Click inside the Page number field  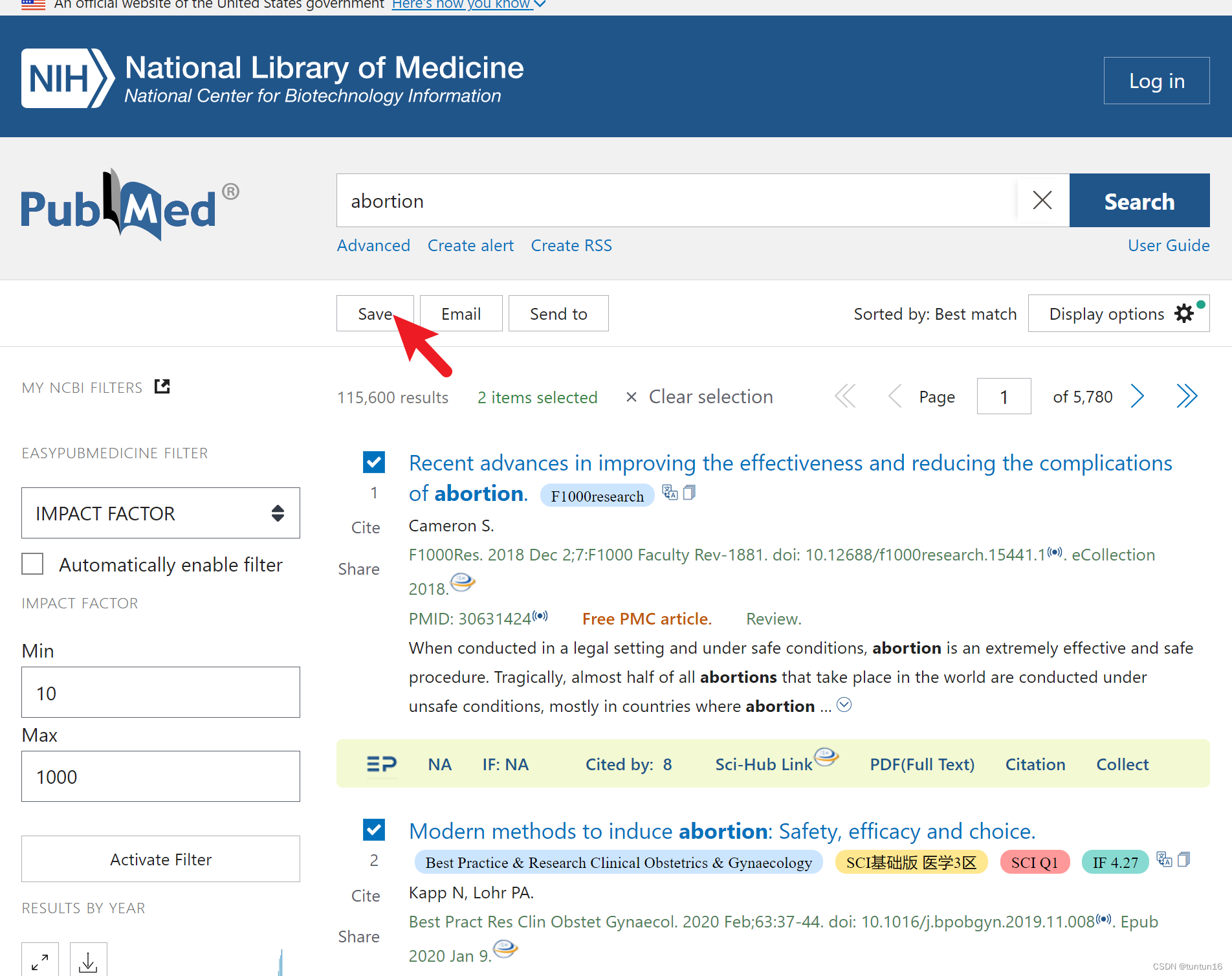point(1004,396)
